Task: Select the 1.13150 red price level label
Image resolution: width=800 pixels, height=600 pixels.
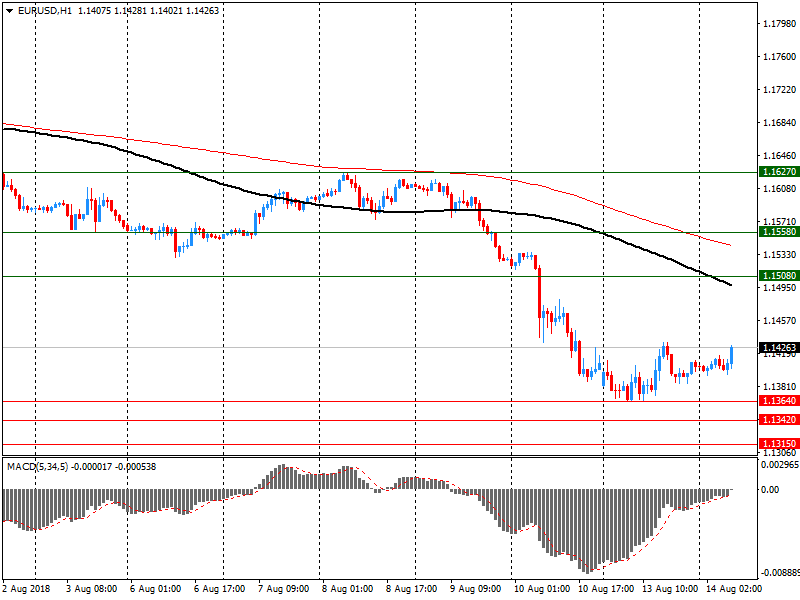Action: [x=779, y=443]
